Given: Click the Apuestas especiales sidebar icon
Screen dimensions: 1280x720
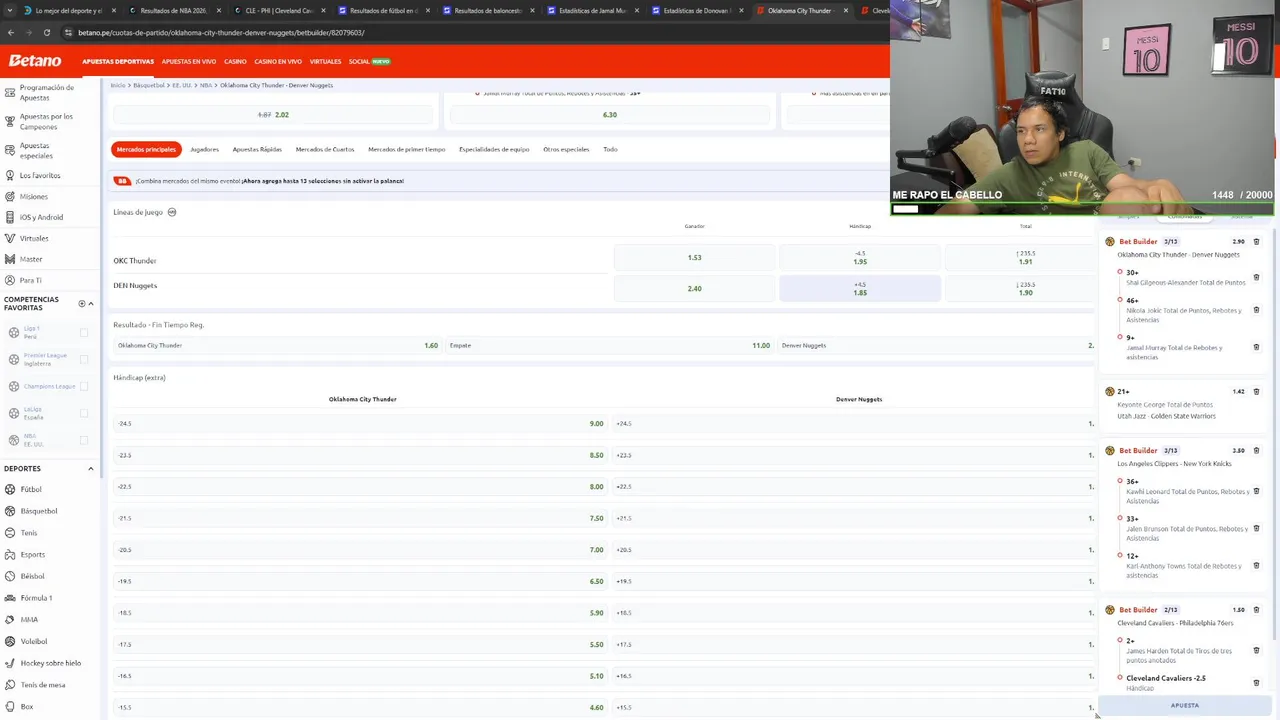Looking at the screenshot, I should pos(10,150).
